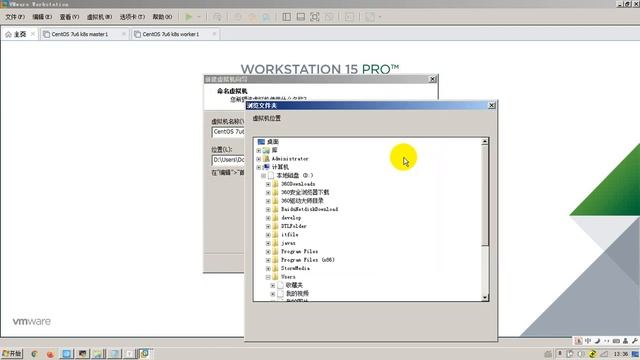Open the 选项卡 (T) menu

pos(132,17)
